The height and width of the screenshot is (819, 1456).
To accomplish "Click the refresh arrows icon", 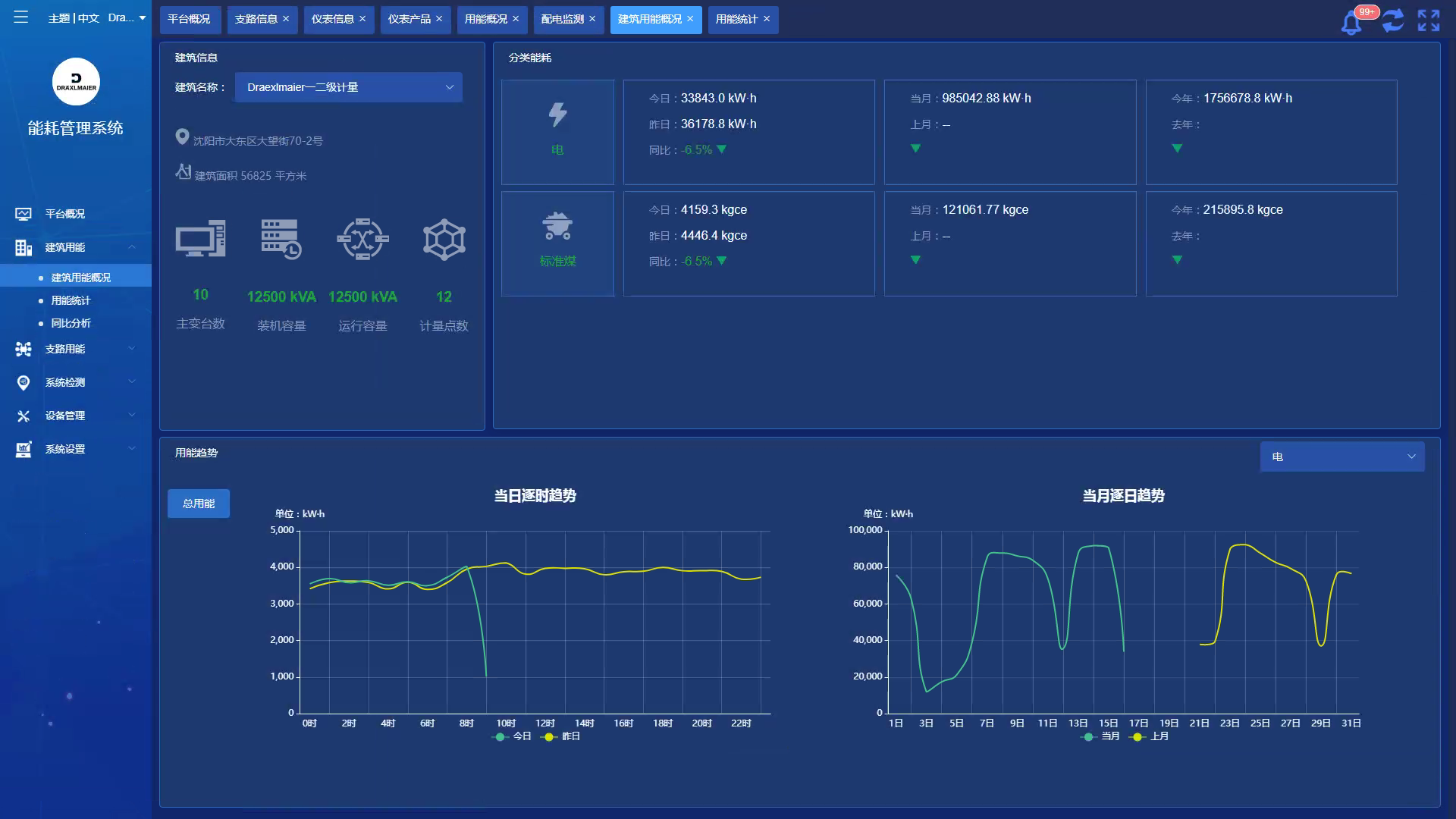I will click(x=1392, y=20).
